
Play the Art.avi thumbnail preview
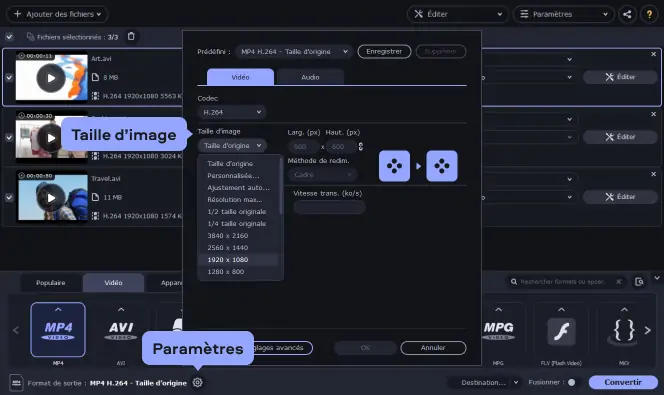[x=51, y=78]
